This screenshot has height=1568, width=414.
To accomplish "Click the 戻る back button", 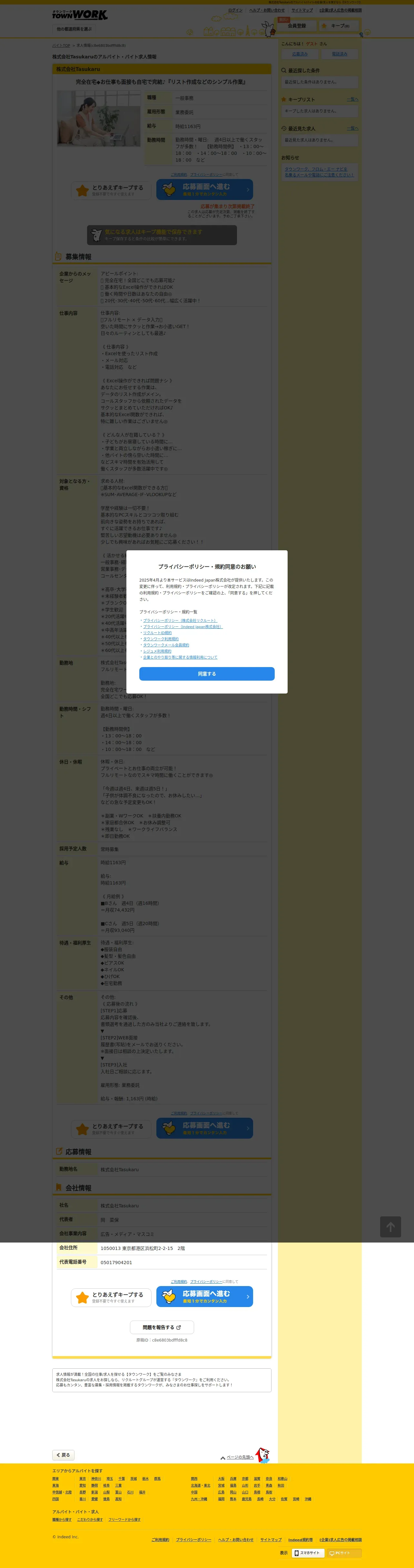I will click(63, 1455).
